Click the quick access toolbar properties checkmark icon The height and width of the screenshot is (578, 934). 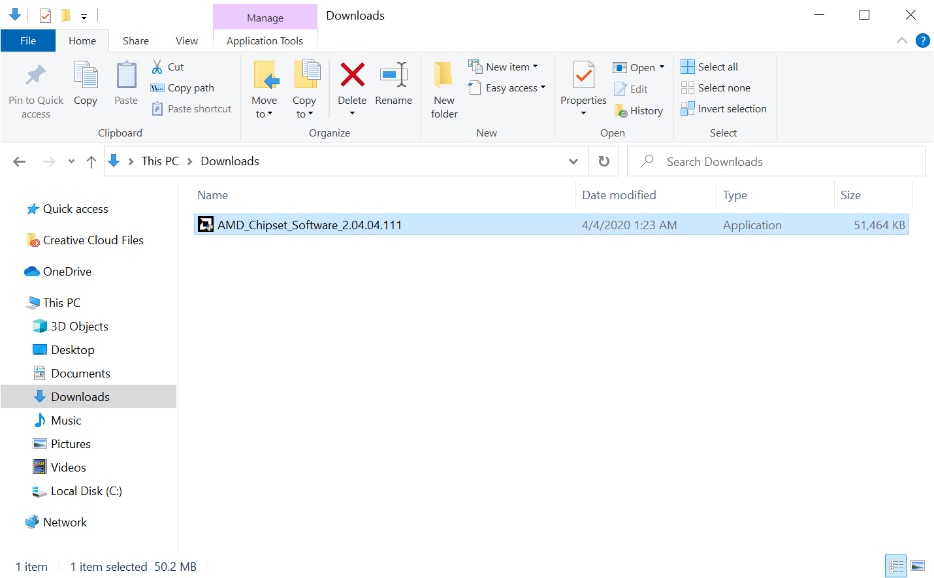pyautogui.click(x=45, y=16)
